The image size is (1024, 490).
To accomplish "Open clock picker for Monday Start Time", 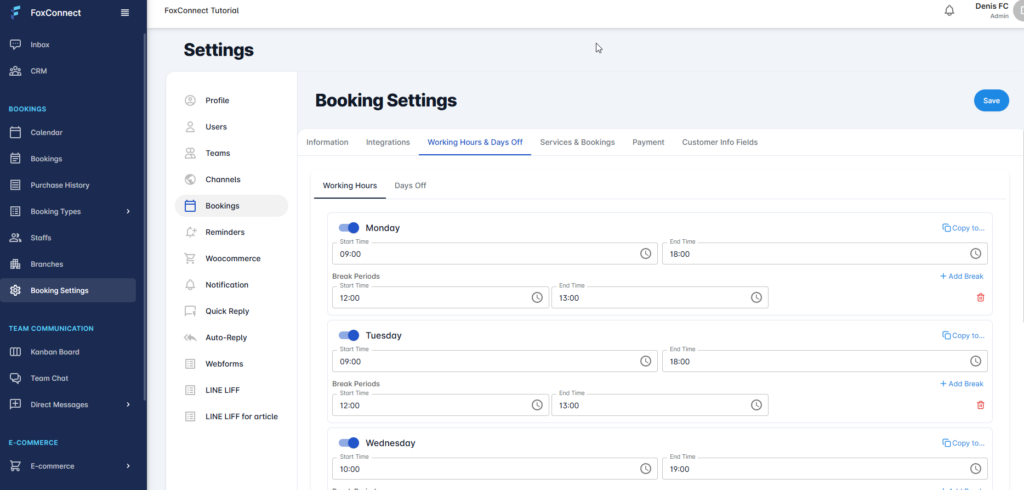I will [645, 254].
